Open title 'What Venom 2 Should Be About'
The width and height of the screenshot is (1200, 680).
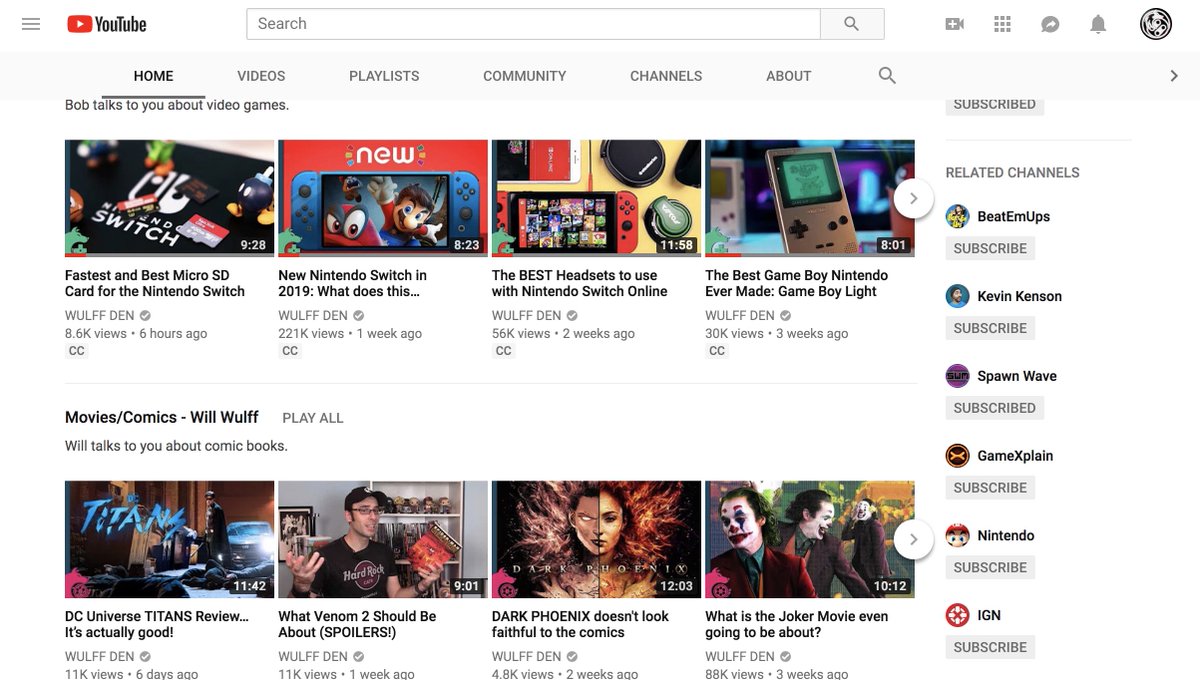pyautogui.click(x=357, y=624)
